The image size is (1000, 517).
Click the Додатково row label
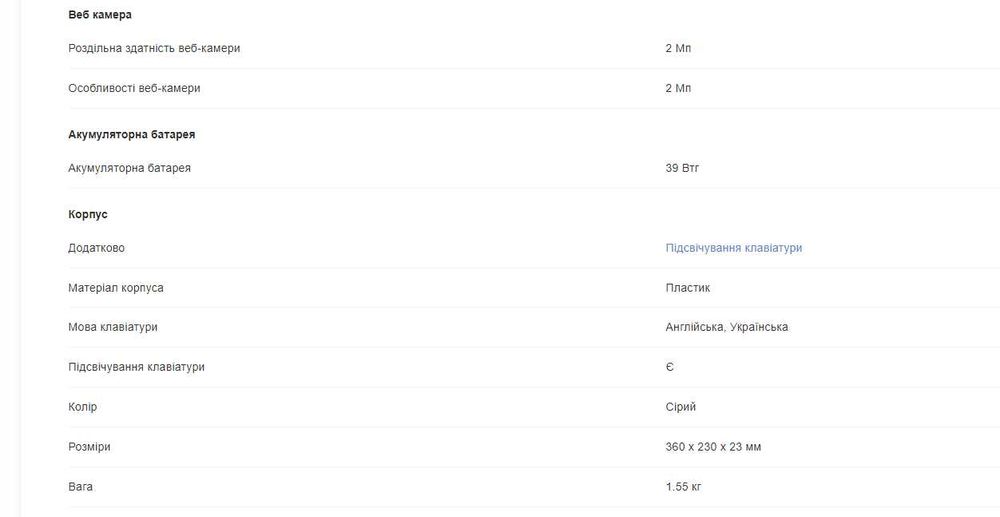pyautogui.click(x=97, y=248)
